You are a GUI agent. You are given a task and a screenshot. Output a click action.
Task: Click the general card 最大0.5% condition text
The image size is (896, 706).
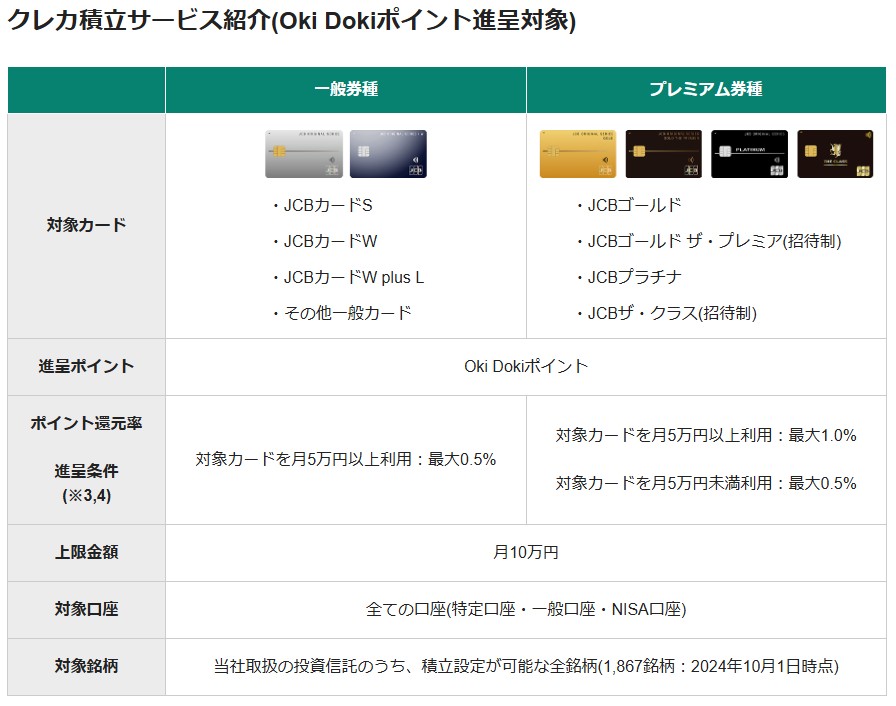[x=346, y=459]
